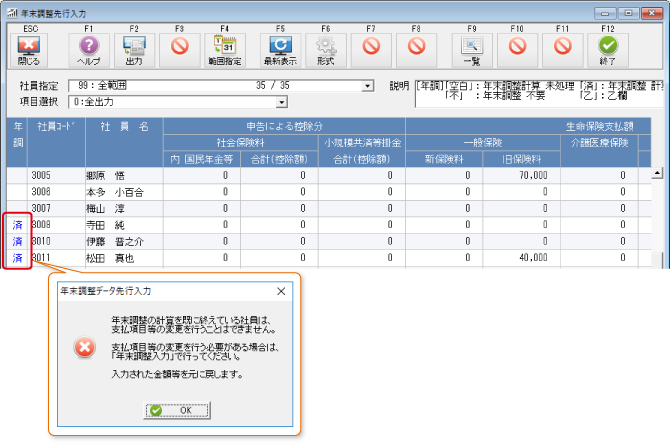
Task: Click the green 終了 checkmark icon
Action: coord(607,44)
